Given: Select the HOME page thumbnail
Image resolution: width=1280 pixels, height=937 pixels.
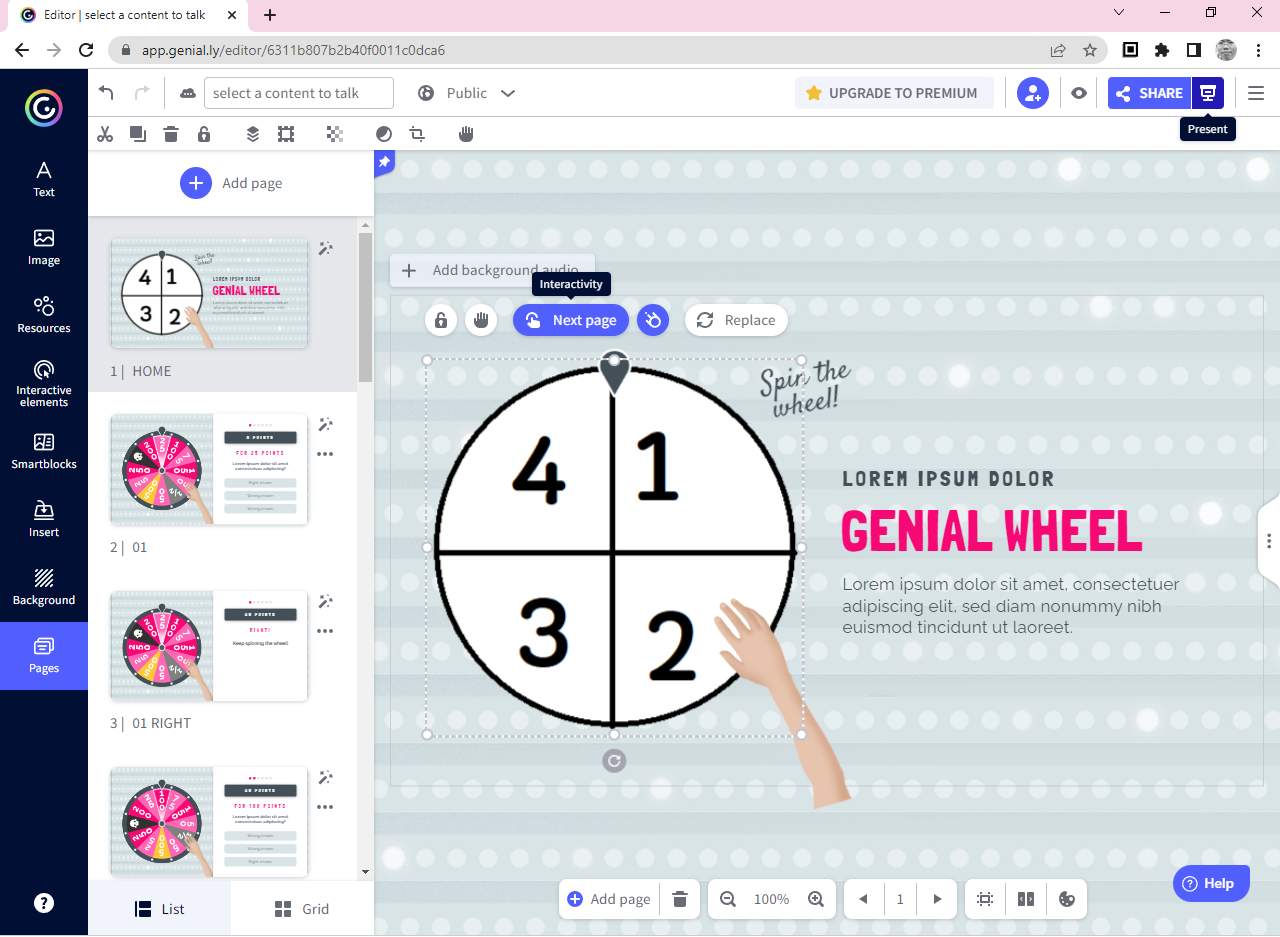Looking at the screenshot, I should (x=209, y=293).
